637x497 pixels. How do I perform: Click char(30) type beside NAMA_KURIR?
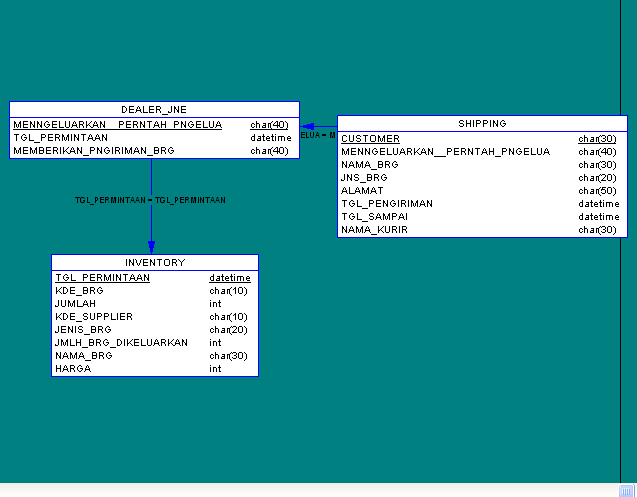597,230
